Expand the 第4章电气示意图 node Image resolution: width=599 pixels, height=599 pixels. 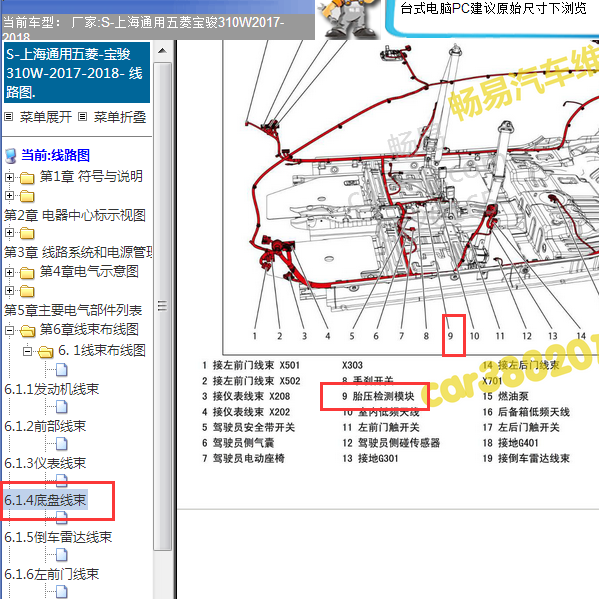(9, 272)
